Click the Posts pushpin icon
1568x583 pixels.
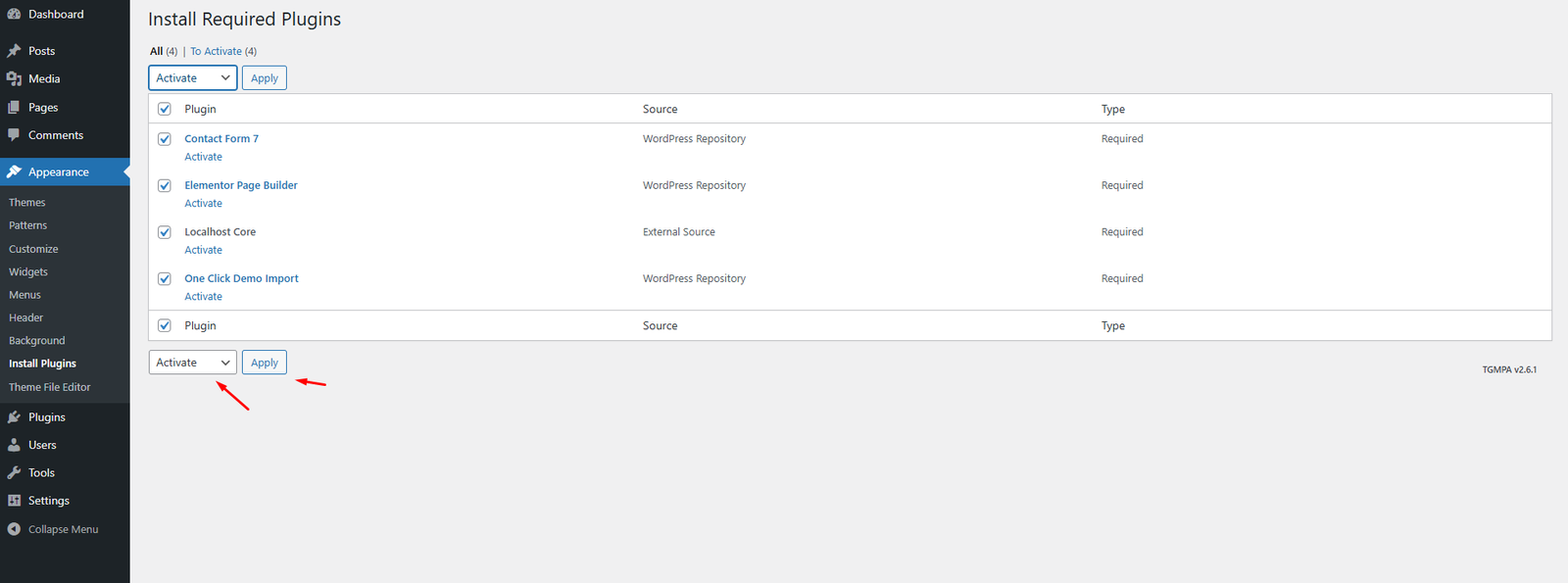click(14, 51)
